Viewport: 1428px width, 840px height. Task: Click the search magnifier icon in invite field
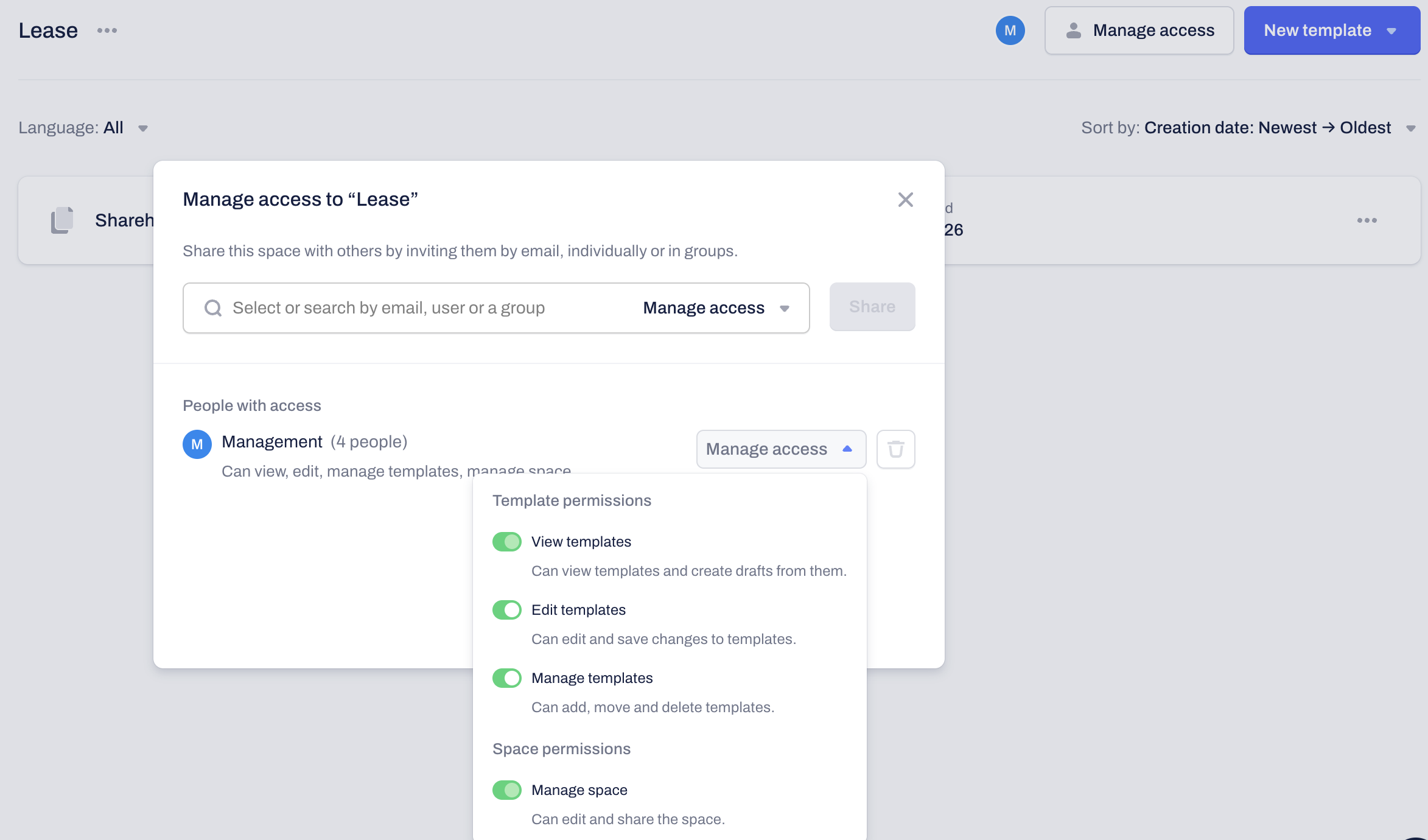[213, 308]
